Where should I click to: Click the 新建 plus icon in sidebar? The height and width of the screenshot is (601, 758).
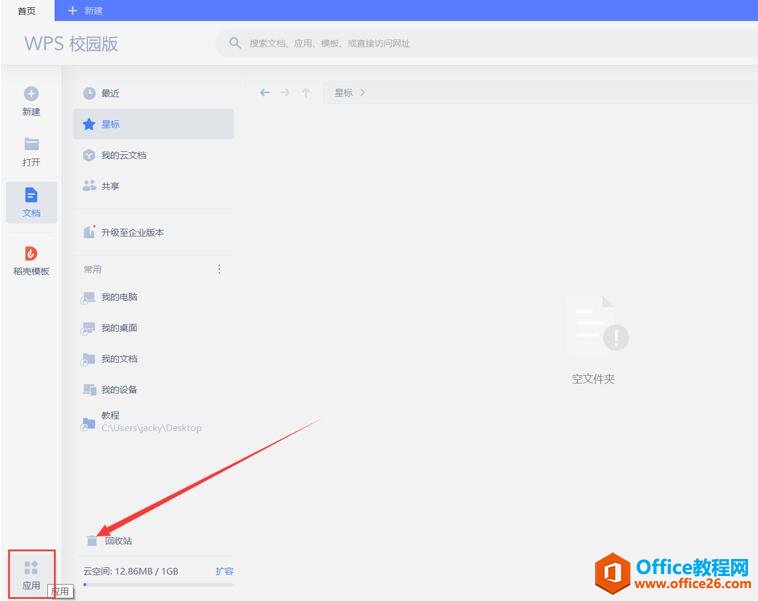click(x=31, y=94)
